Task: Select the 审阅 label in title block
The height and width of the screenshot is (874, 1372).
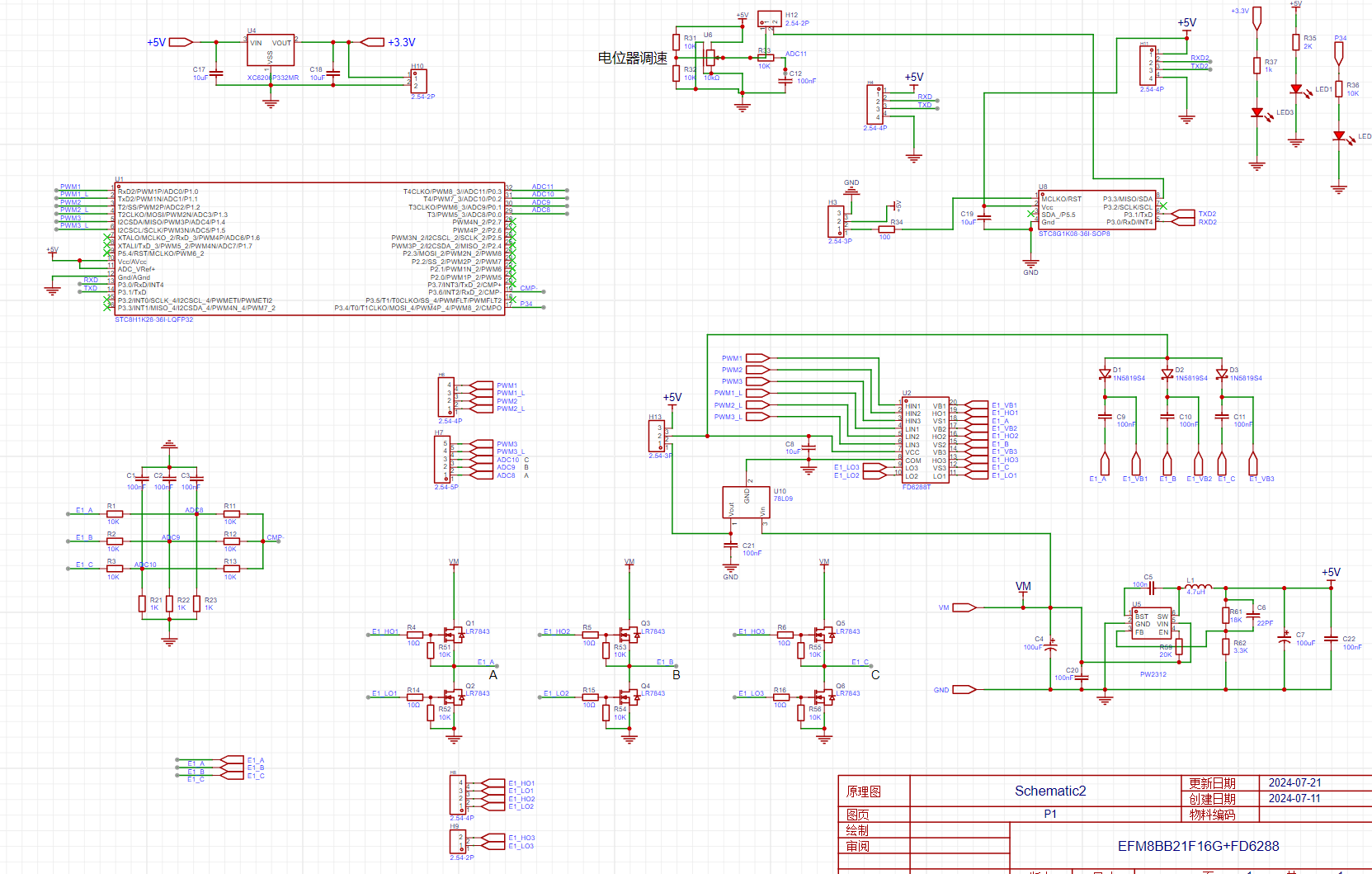Action: [x=857, y=846]
